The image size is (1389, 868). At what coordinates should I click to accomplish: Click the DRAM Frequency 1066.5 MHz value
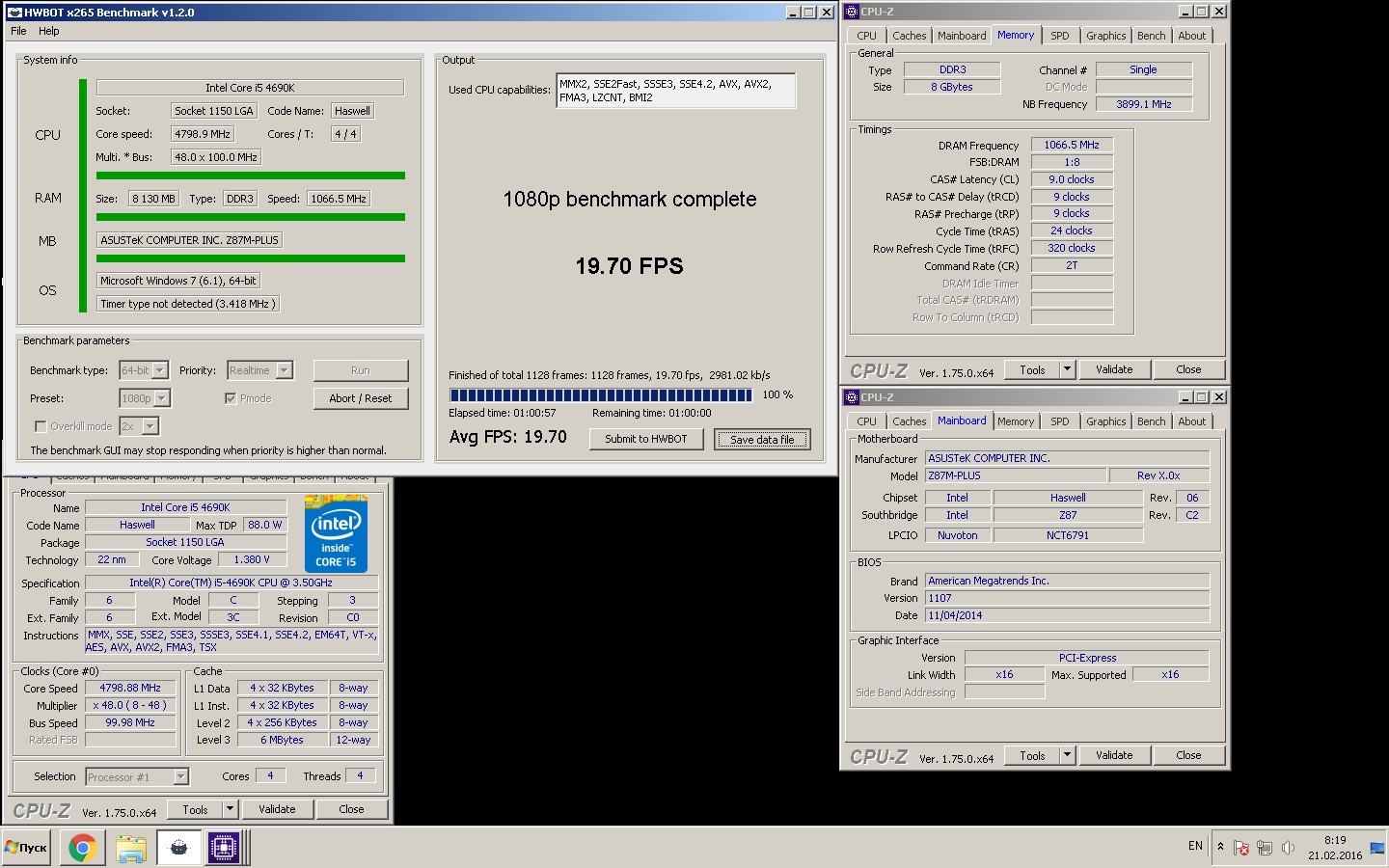1072,145
